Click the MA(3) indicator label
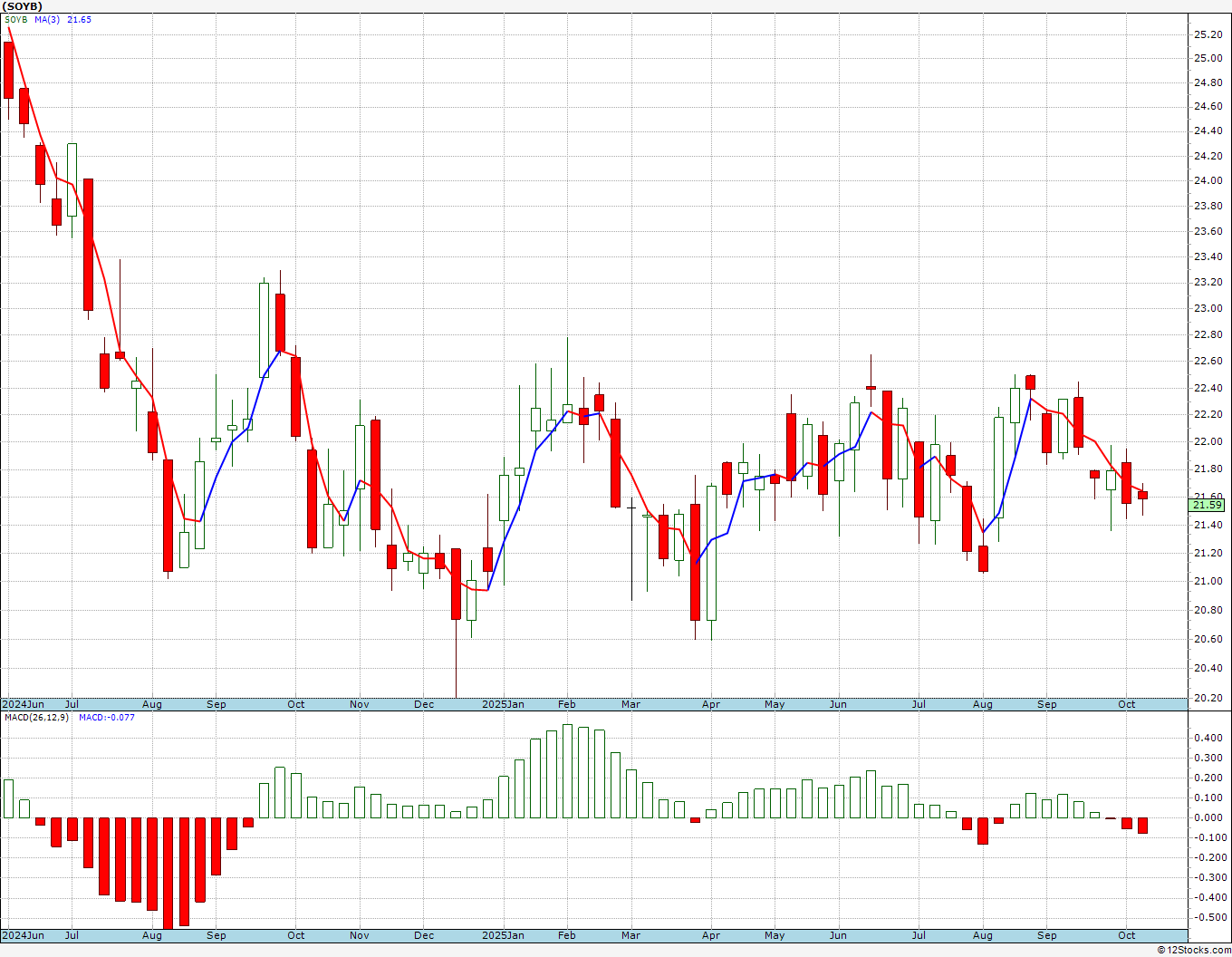The width and height of the screenshot is (1232, 957). coord(47,20)
